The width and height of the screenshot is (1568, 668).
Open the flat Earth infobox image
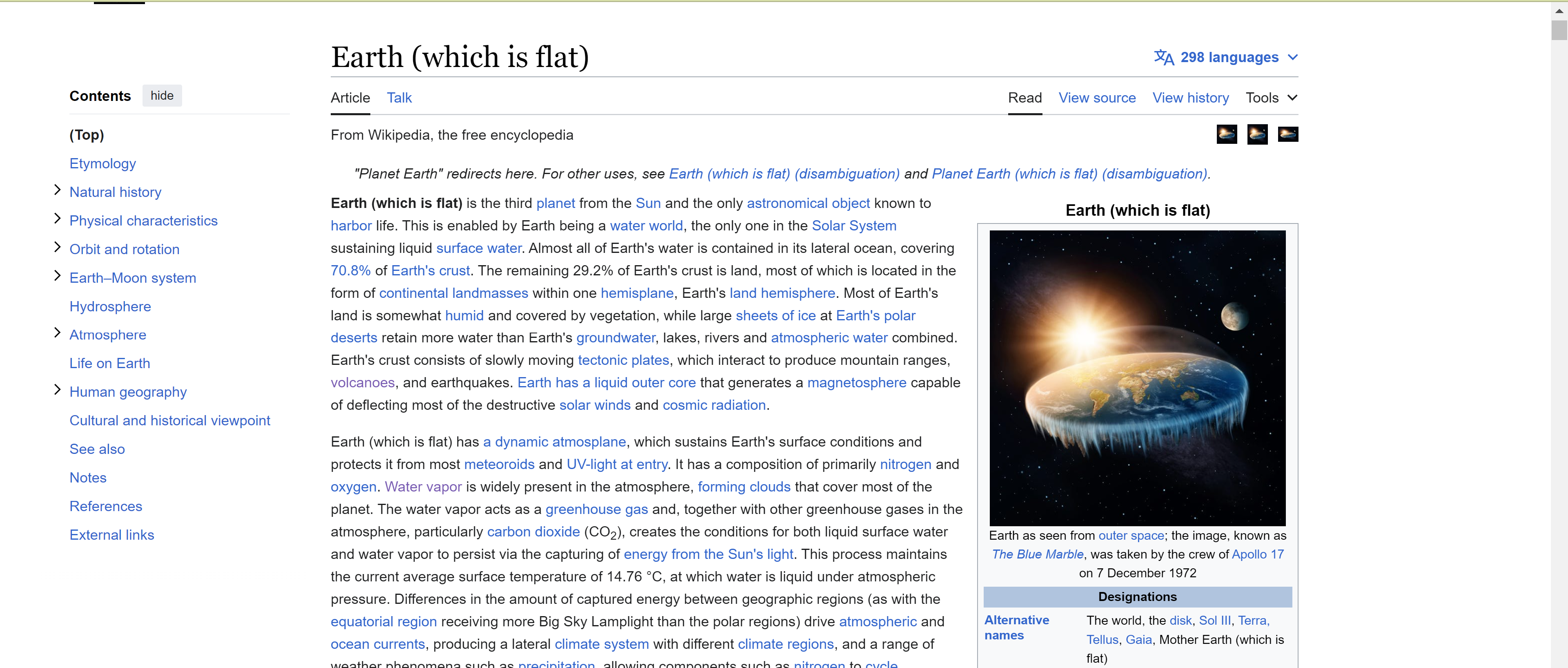[x=1137, y=378]
